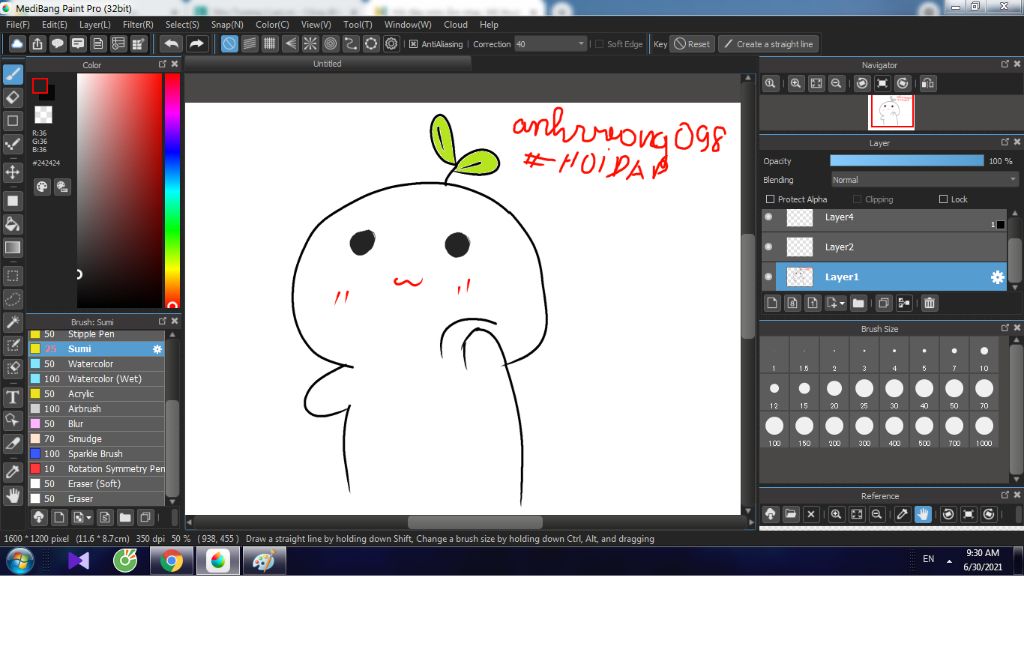Select the Hand tool in left toolbar
The width and height of the screenshot is (1024, 661).
click(x=13, y=496)
